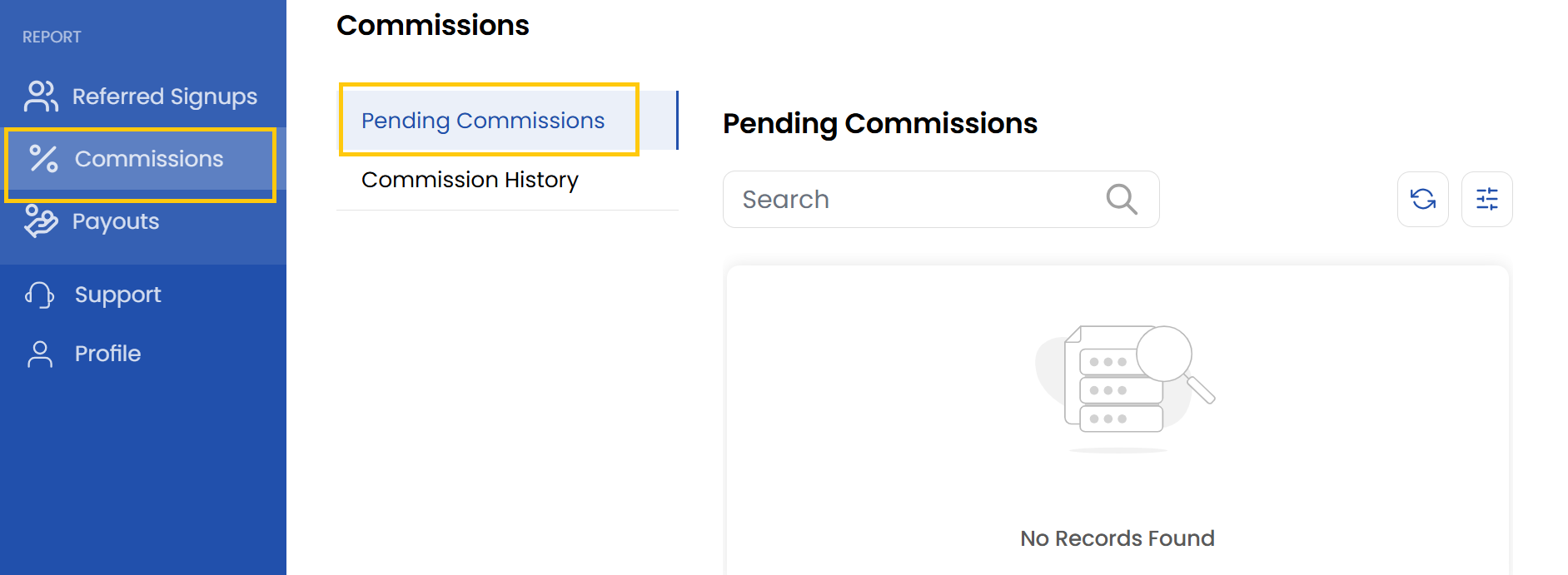Viewport: 1568px width, 575px height.
Task: Select the Pending Commissions tab
Action: pyautogui.click(x=483, y=121)
